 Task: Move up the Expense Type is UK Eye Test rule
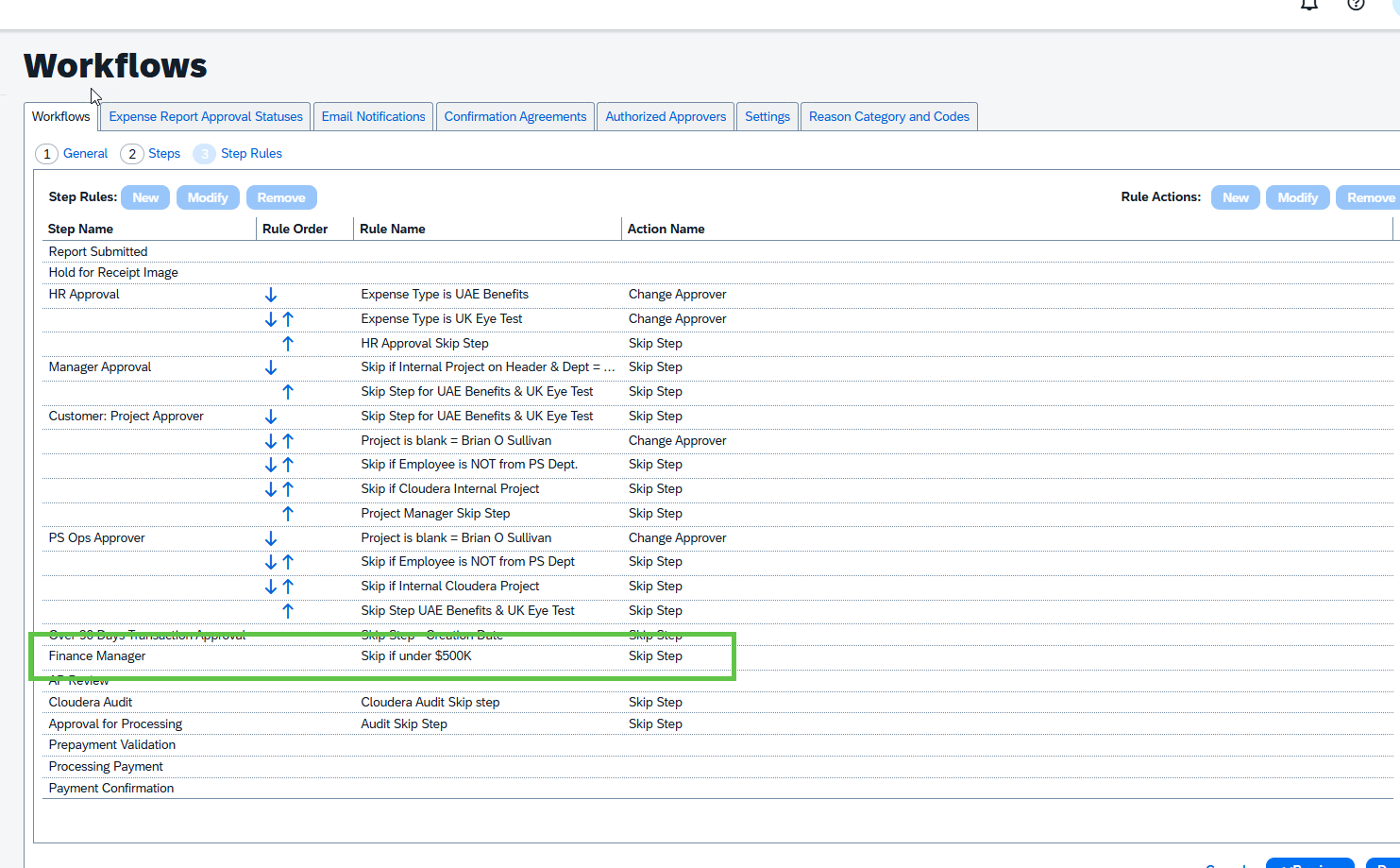[288, 319]
